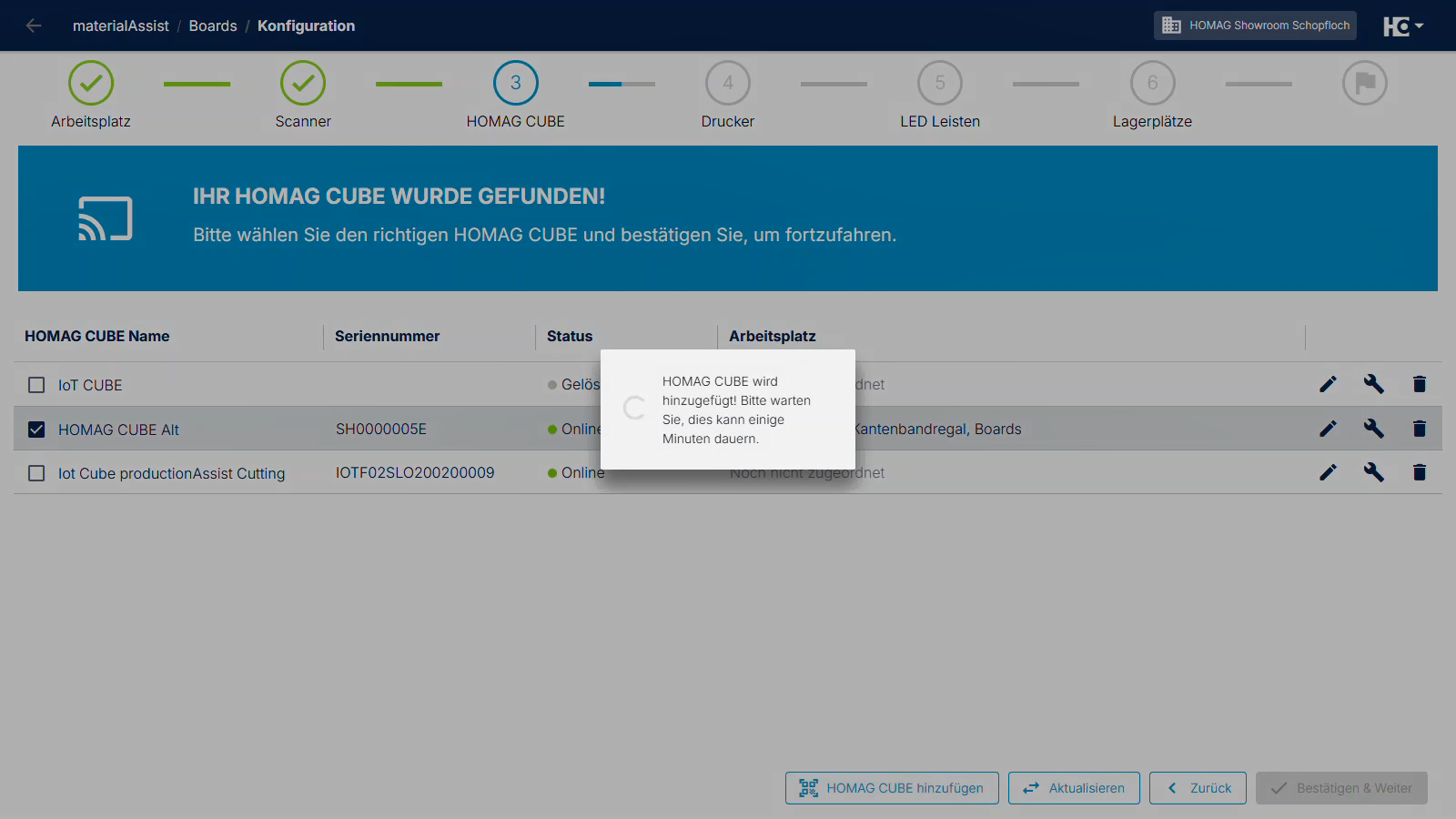This screenshot has height=819, width=1456.
Task: Delete the IoT CUBE row
Action: tap(1419, 384)
